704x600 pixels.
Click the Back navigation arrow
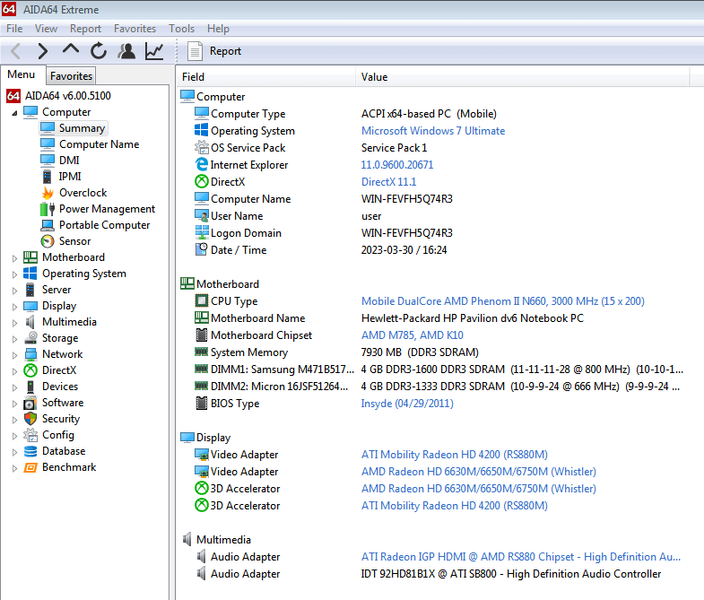click(x=16, y=51)
